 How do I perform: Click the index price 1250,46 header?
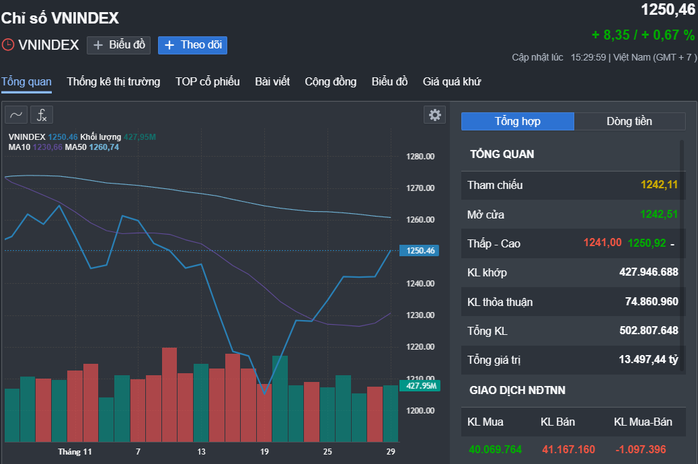click(668, 10)
